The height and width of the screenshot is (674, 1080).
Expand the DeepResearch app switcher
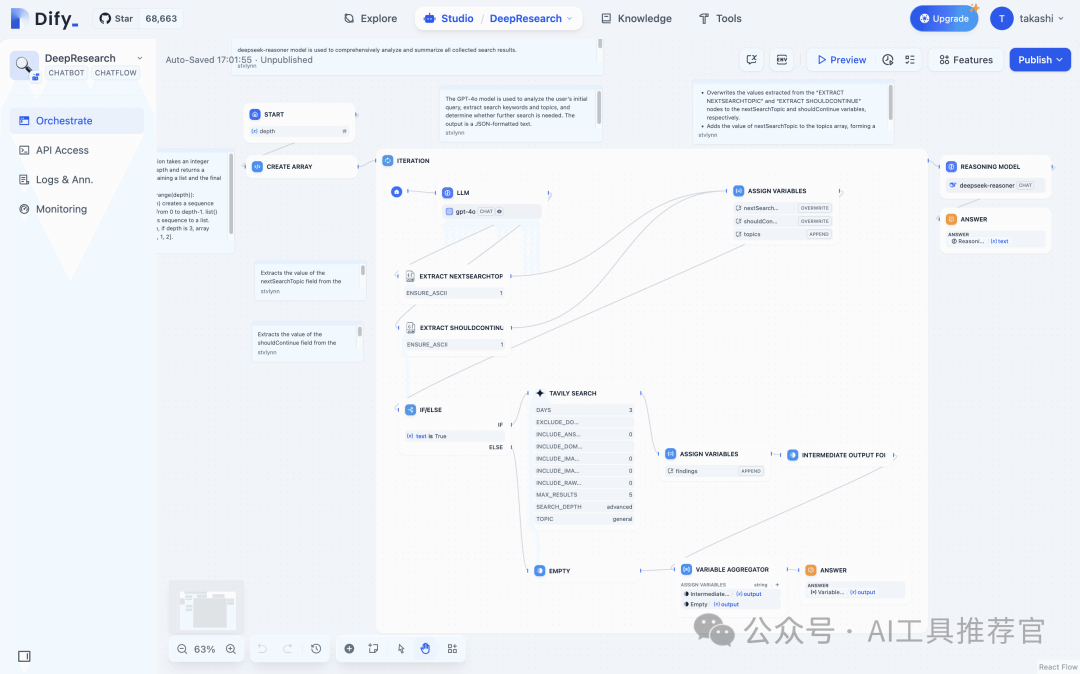531,19
